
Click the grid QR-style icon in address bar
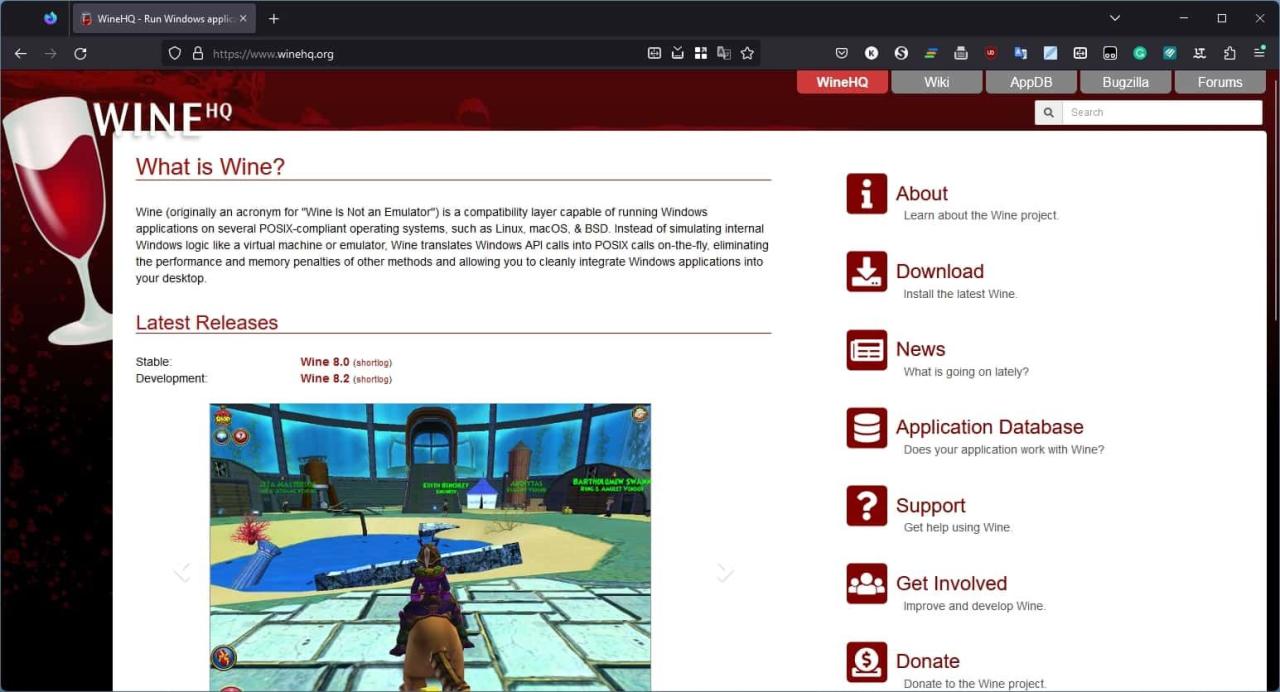tap(701, 54)
